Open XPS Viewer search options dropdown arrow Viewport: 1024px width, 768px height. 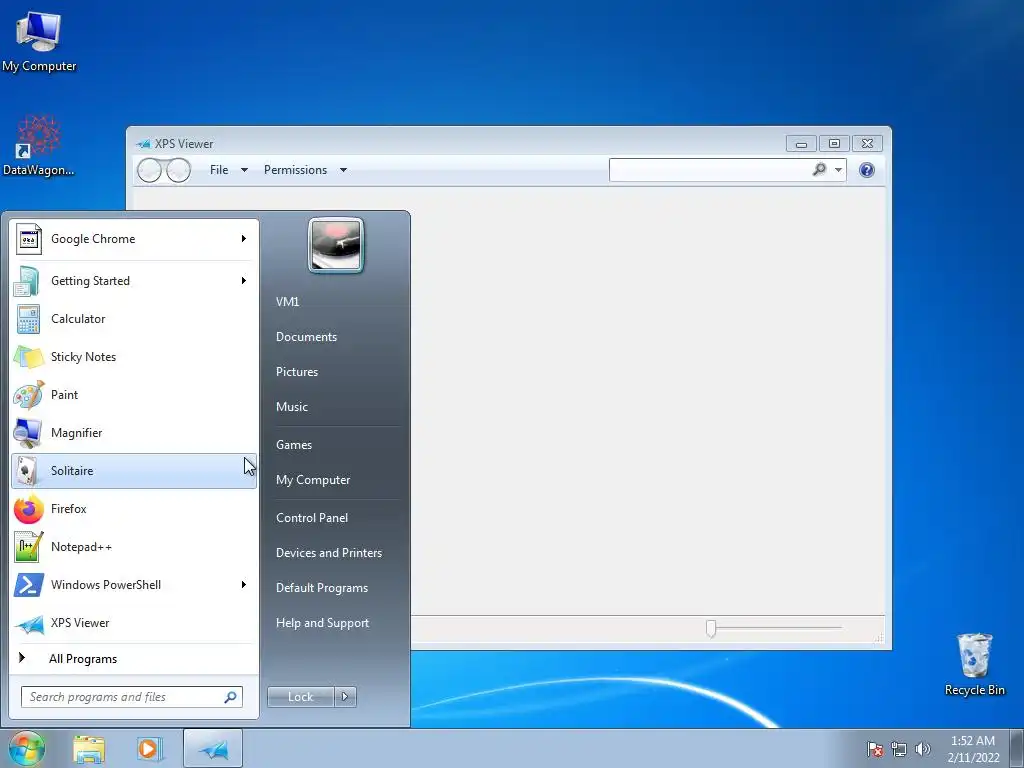pos(838,170)
